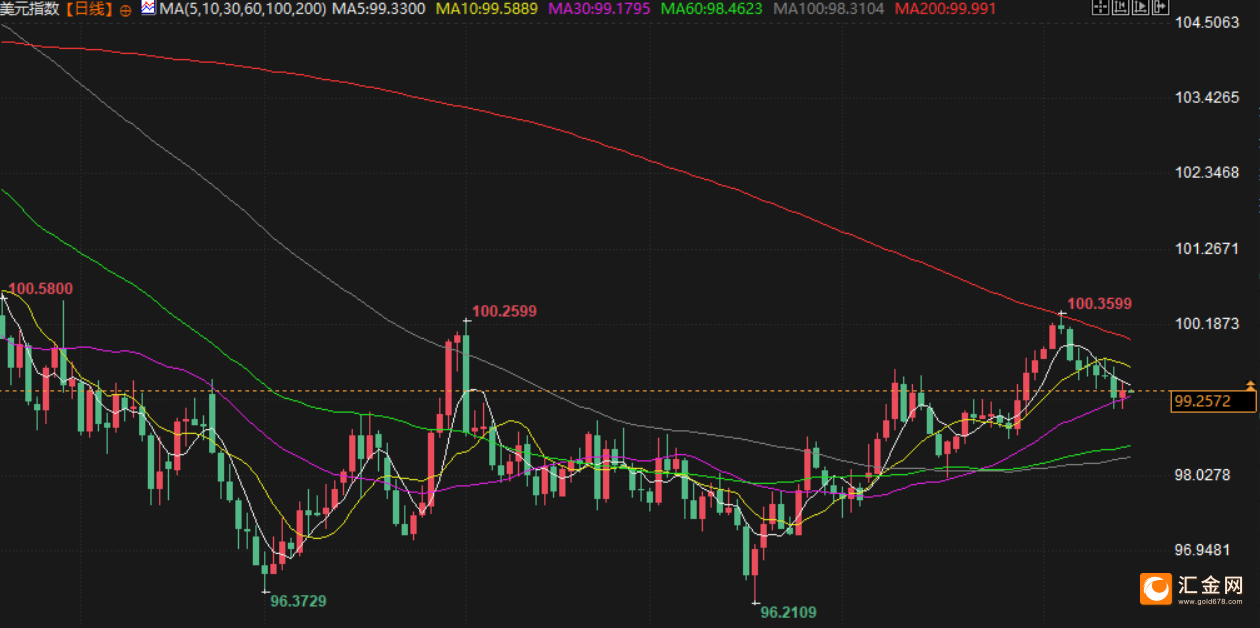Select the MA10:99.5889 indicator readout
The image size is (1260, 628).
point(485,9)
